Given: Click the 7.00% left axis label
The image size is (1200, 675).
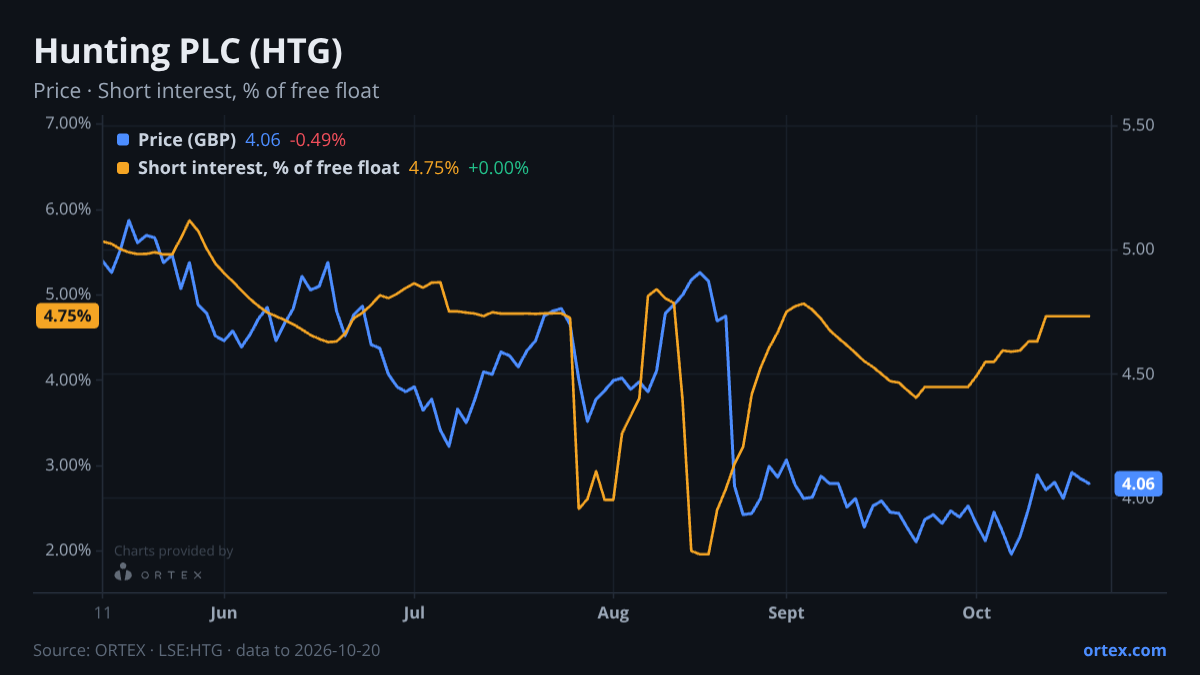Looking at the screenshot, I should click(x=68, y=123).
